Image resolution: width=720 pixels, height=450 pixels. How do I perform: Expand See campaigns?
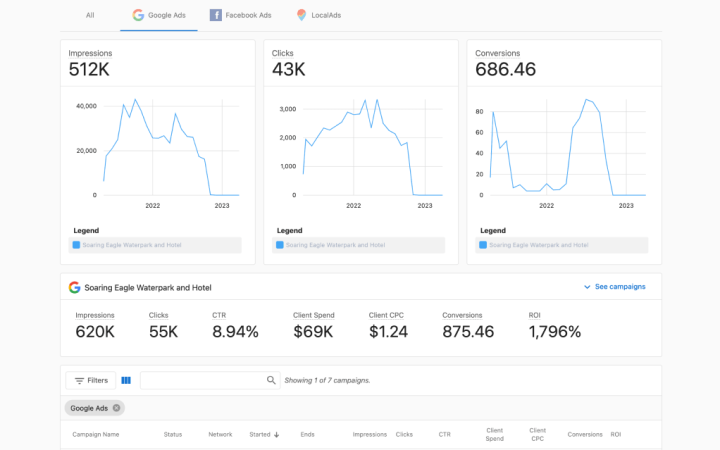coord(614,287)
